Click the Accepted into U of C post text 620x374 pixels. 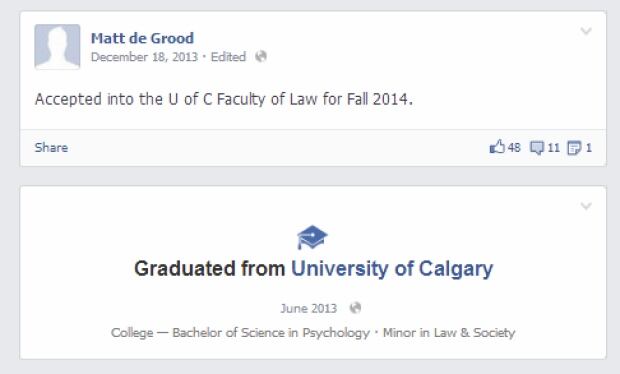click(x=224, y=99)
